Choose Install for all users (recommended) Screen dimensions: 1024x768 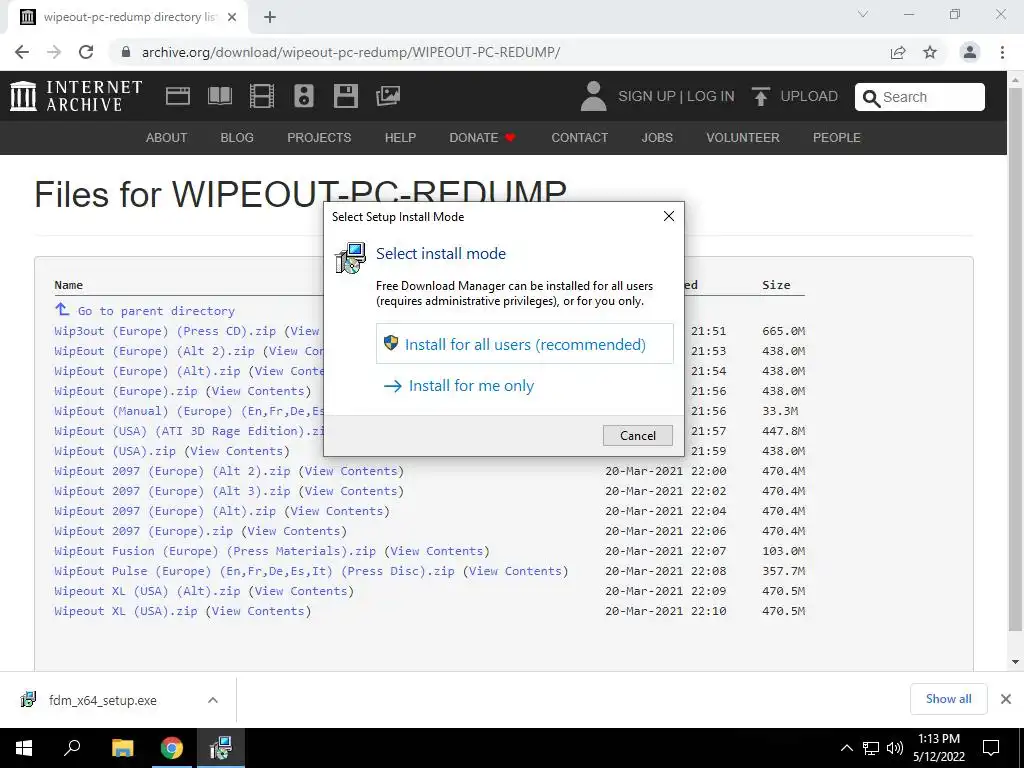pyautogui.click(x=524, y=344)
